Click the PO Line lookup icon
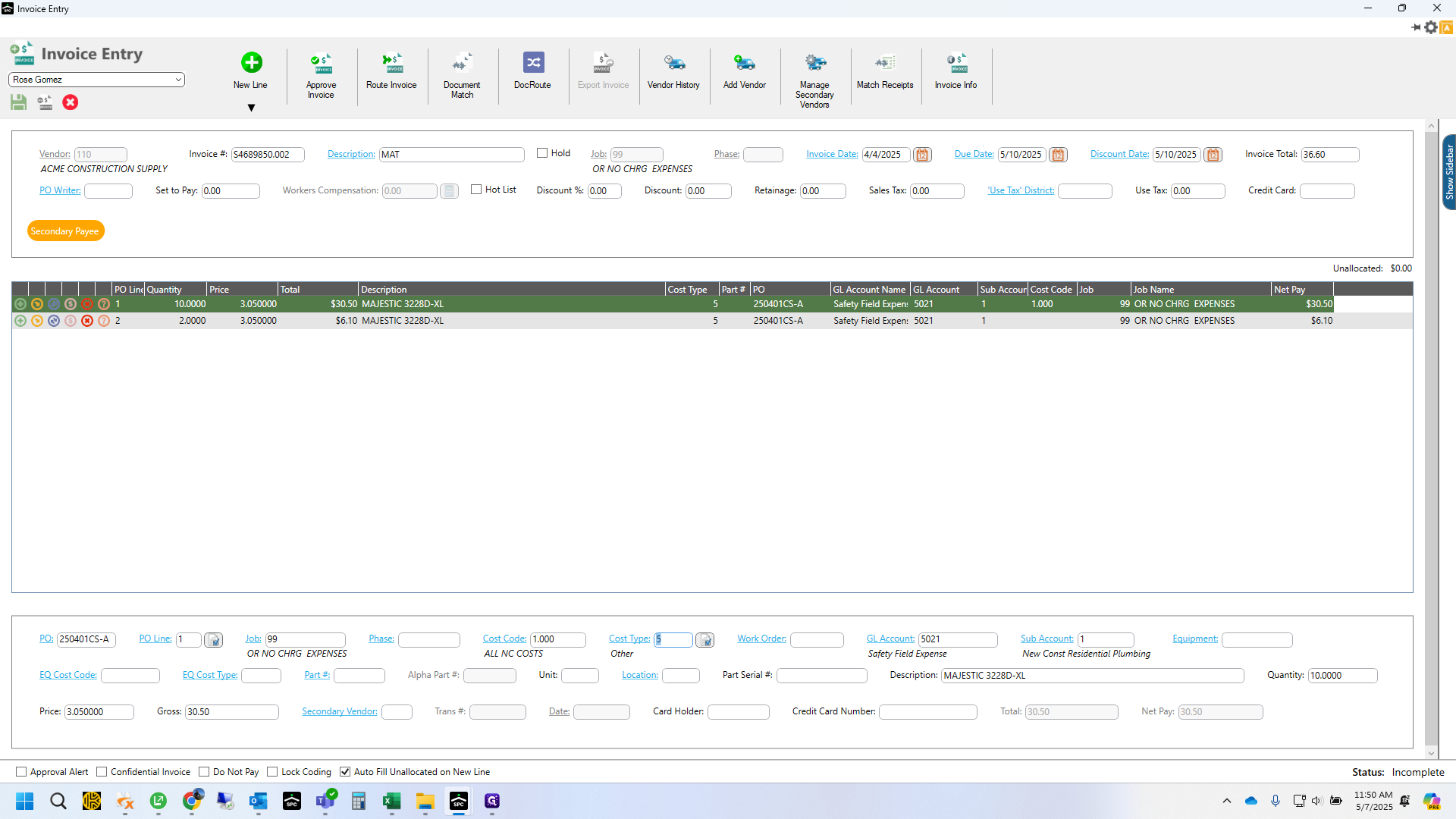1456x819 pixels. point(214,640)
